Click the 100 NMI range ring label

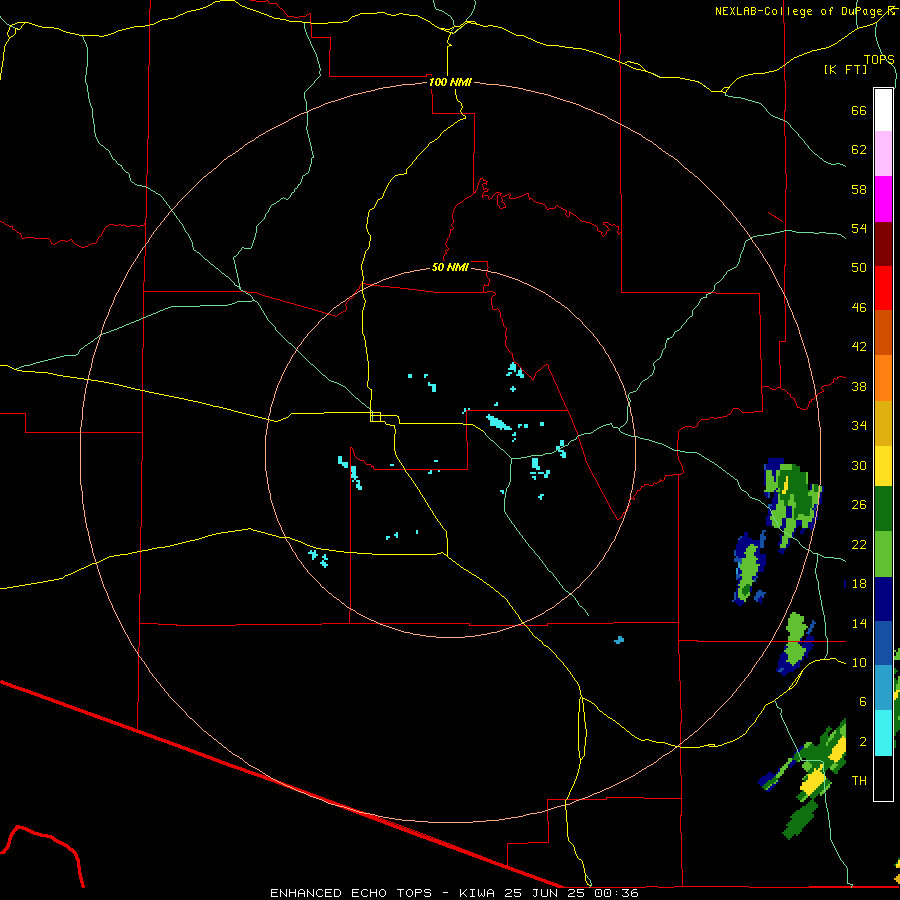[450, 82]
